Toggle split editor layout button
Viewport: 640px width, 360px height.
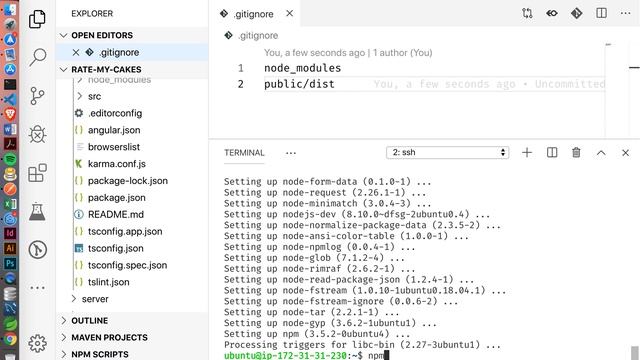(x=601, y=13)
